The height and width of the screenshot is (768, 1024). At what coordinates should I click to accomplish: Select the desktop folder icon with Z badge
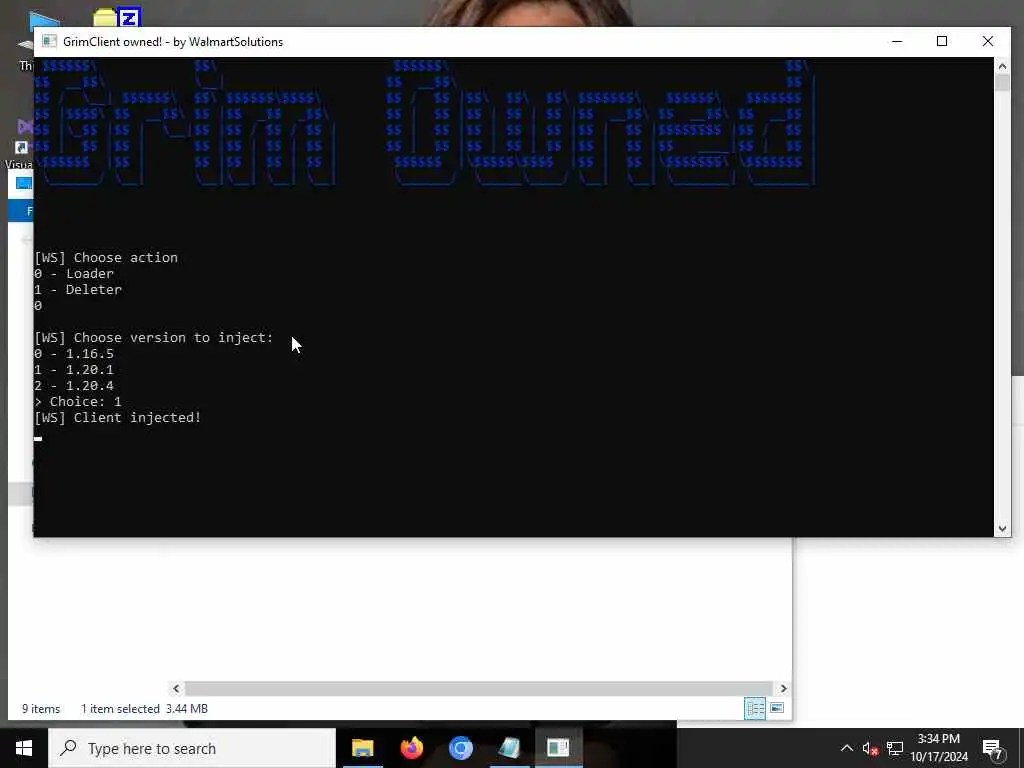pyautogui.click(x=118, y=17)
